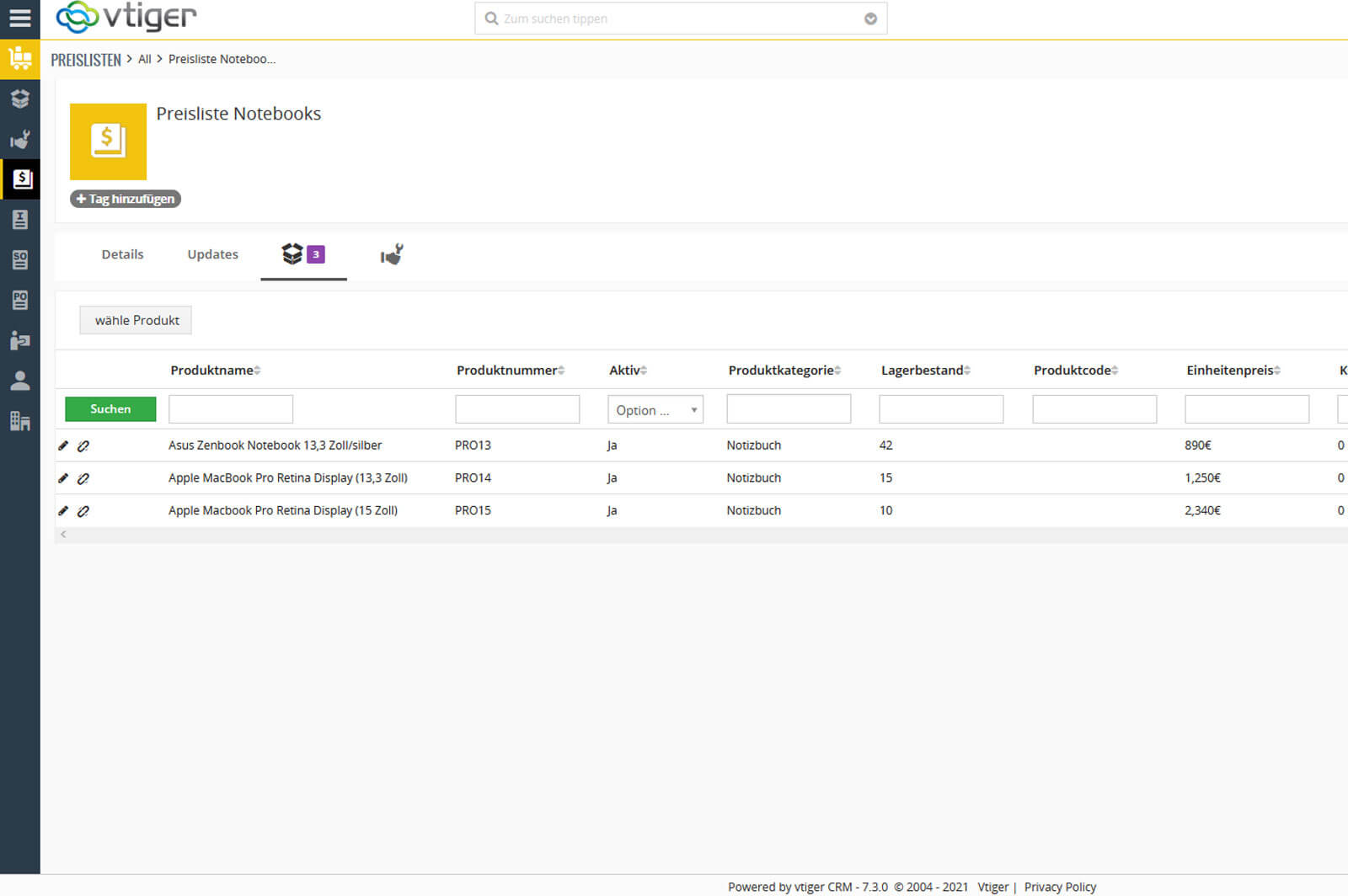Viewport: 1348px width, 896px height.
Task: Sort by Produktnummer column
Action: [x=511, y=371]
